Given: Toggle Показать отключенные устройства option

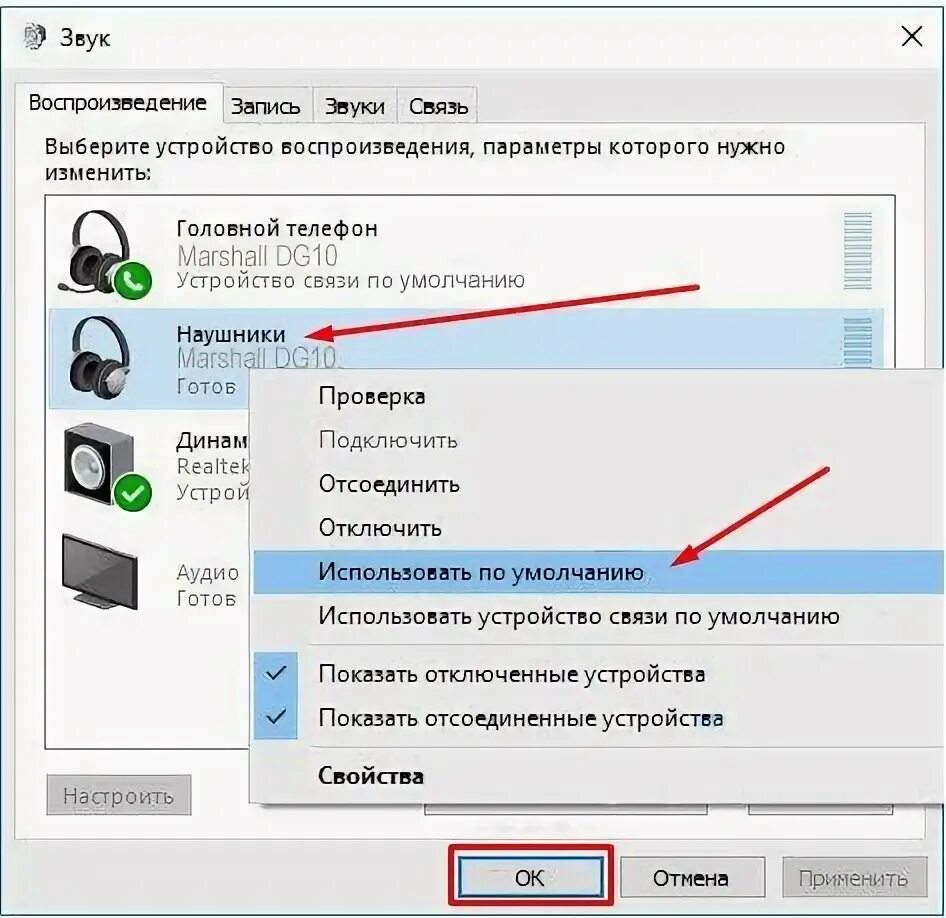Looking at the screenshot, I should (x=512, y=674).
